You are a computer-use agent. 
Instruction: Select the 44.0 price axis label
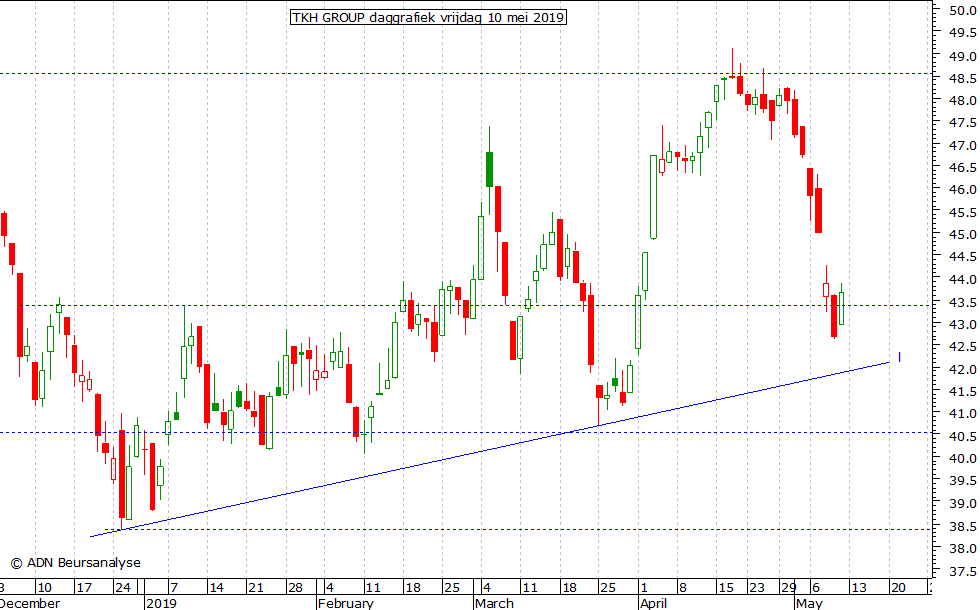point(962,280)
